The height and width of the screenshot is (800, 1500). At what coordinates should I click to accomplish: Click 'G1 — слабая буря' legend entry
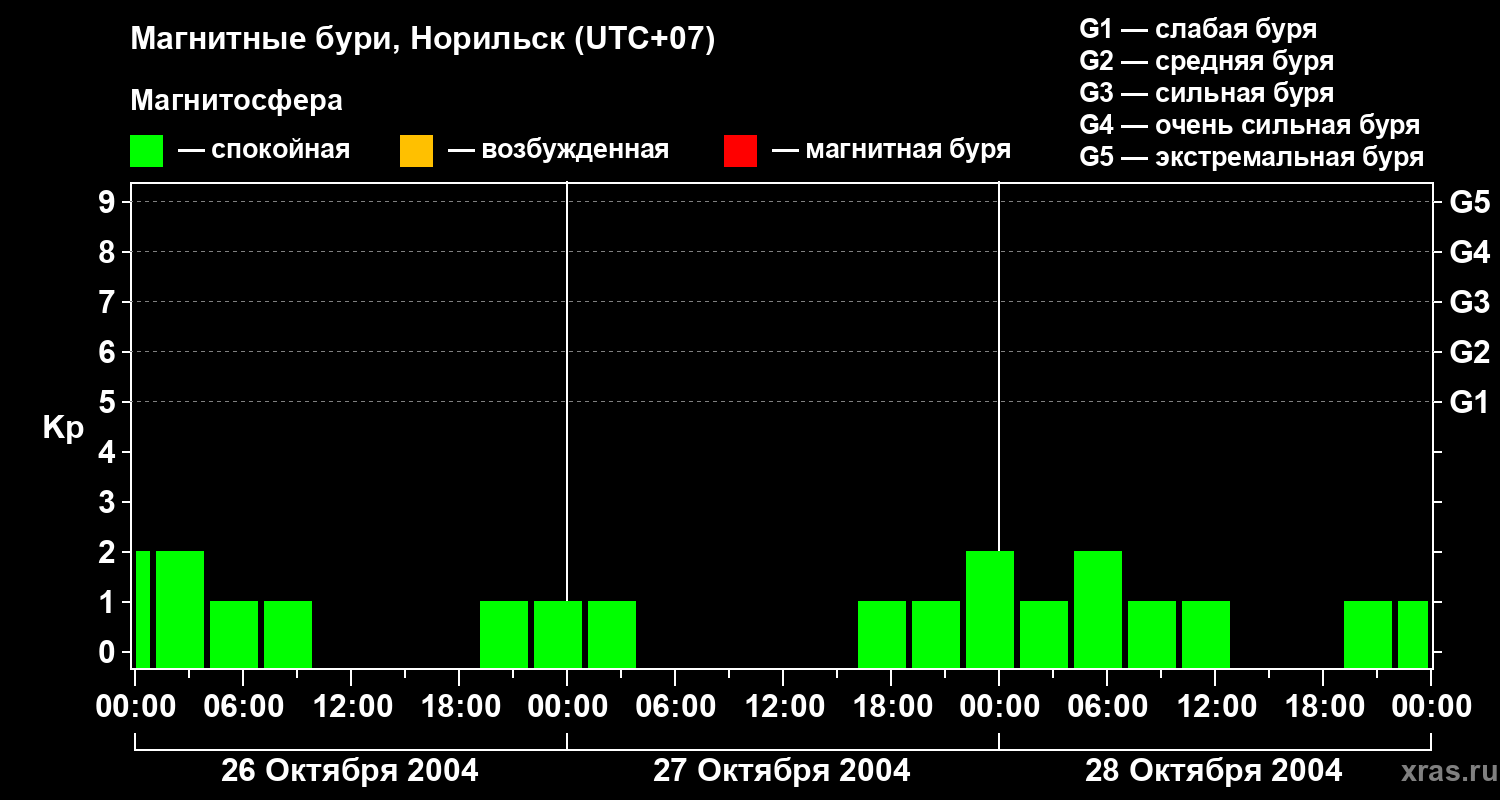[1198, 29]
